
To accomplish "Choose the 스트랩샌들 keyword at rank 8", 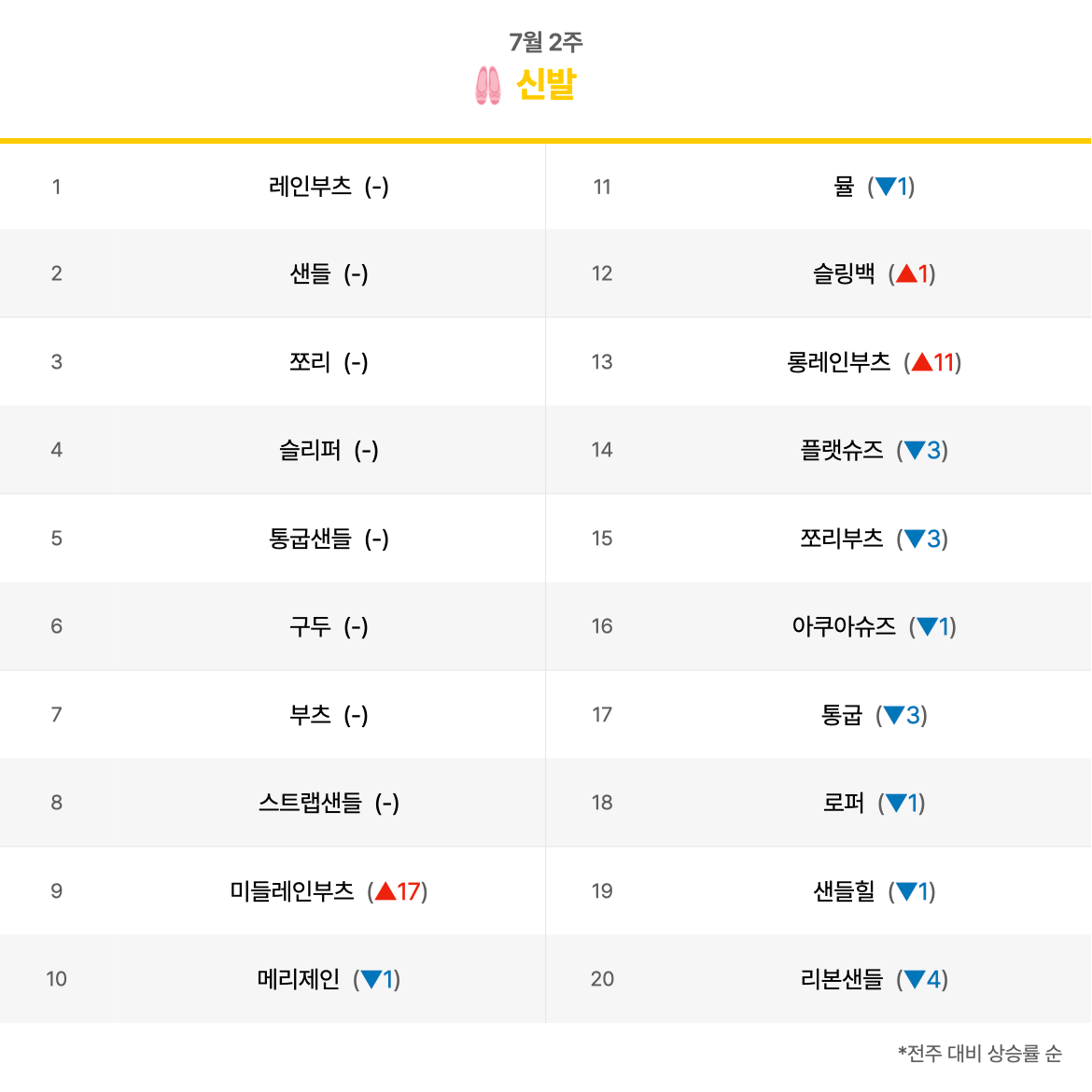I will point(310,803).
